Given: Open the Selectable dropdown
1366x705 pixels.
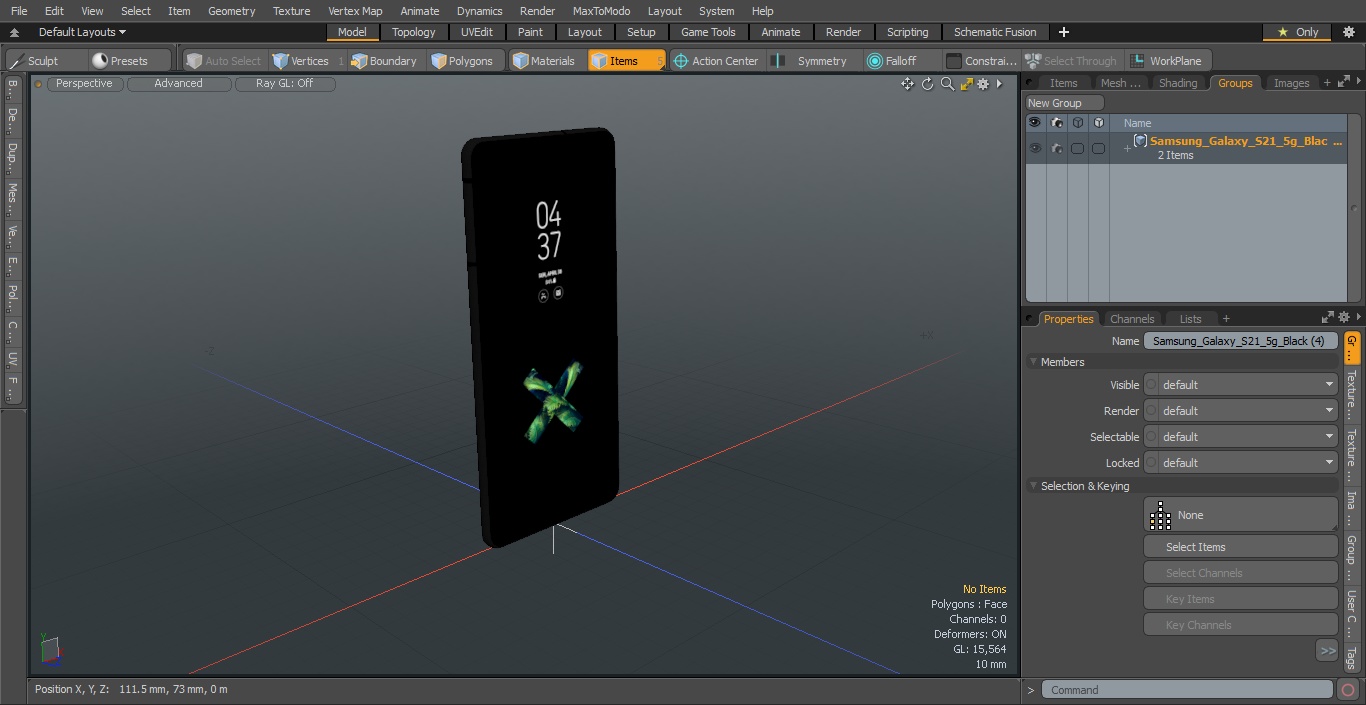Looking at the screenshot, I should 1240,437.
